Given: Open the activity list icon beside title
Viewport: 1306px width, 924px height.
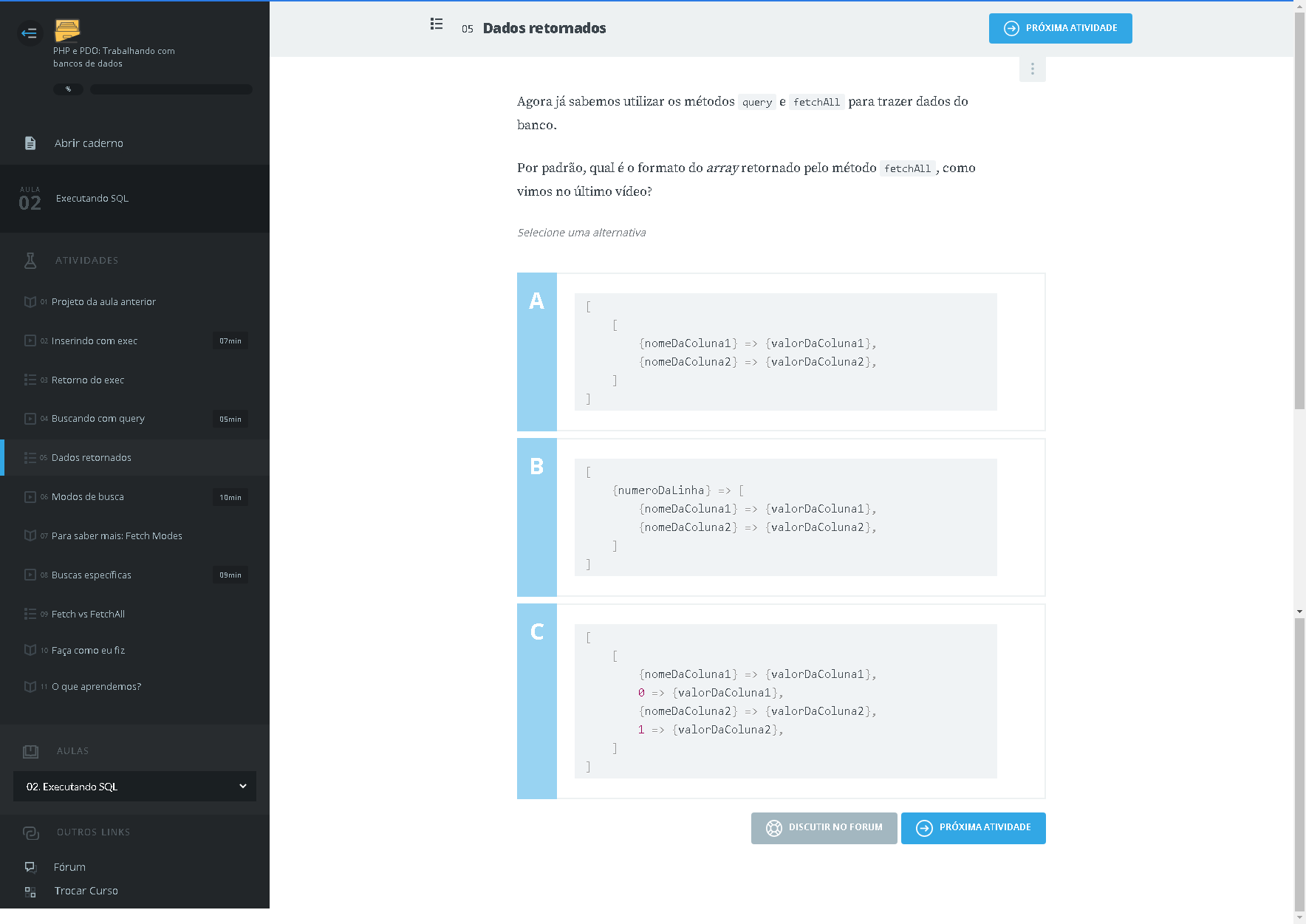Looking at the screenshot, I should pos(437,24).
